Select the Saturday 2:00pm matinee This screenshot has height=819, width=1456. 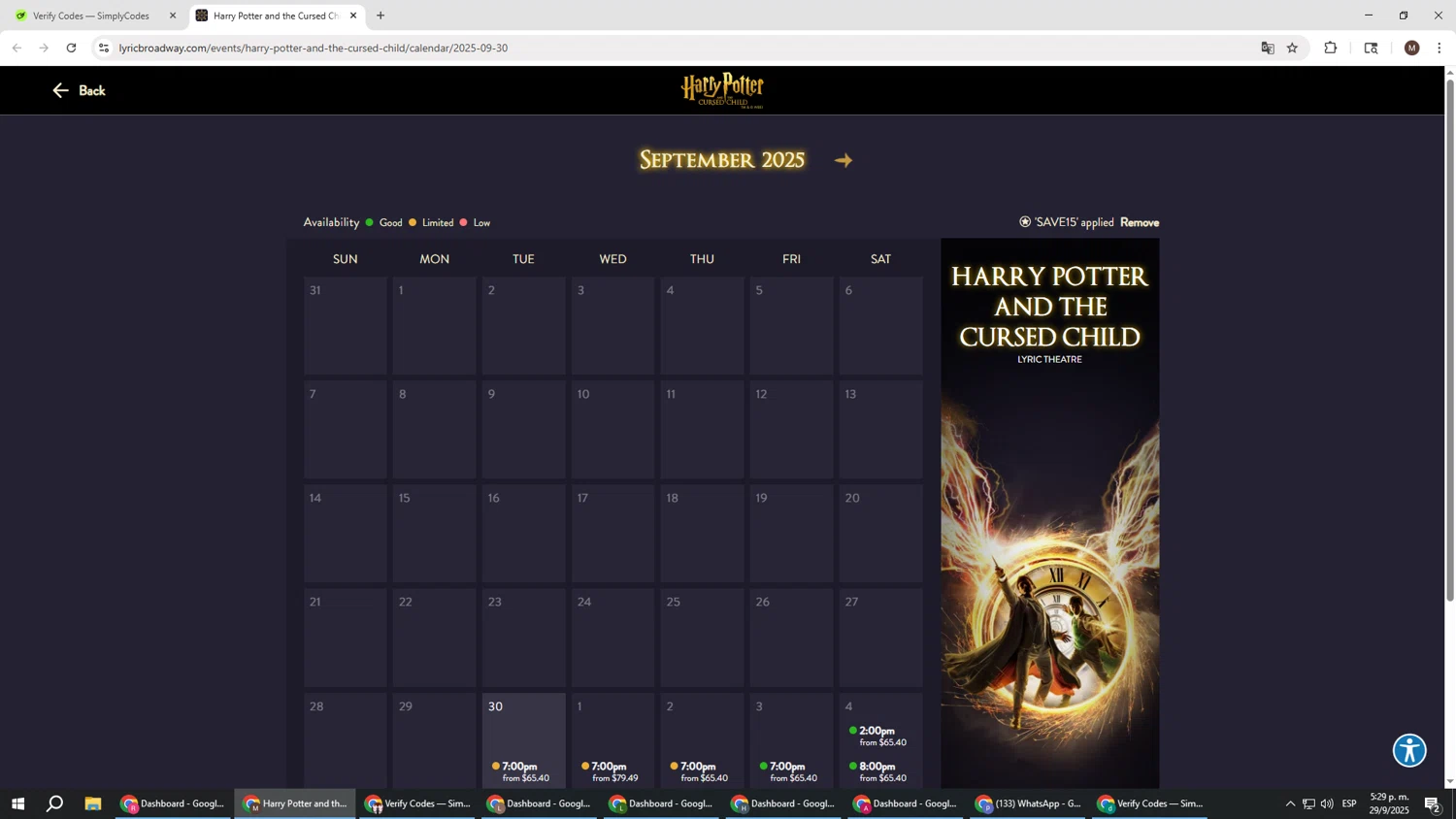coord(877,736)
